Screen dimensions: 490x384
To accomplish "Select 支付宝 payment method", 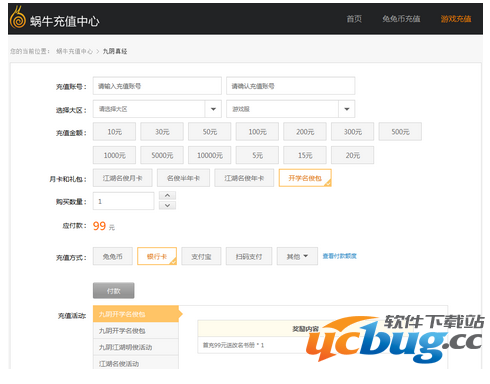I will tap(201, 256).
